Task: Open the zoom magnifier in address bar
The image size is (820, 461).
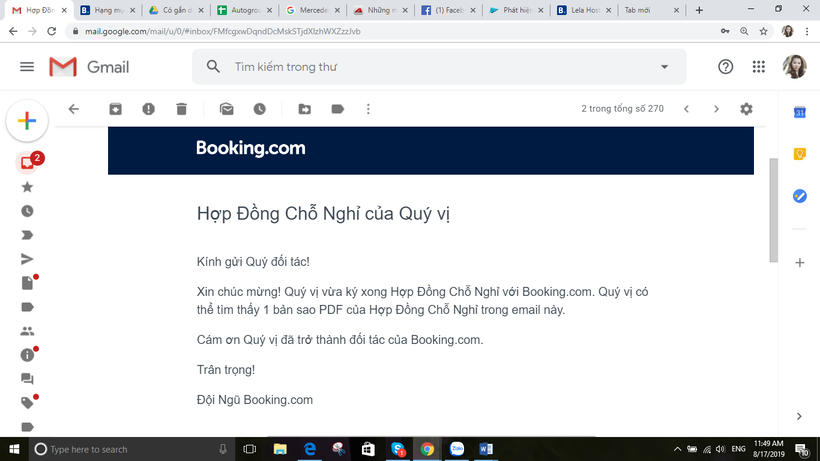Action: pyautogui.click(x=744, y=31)
